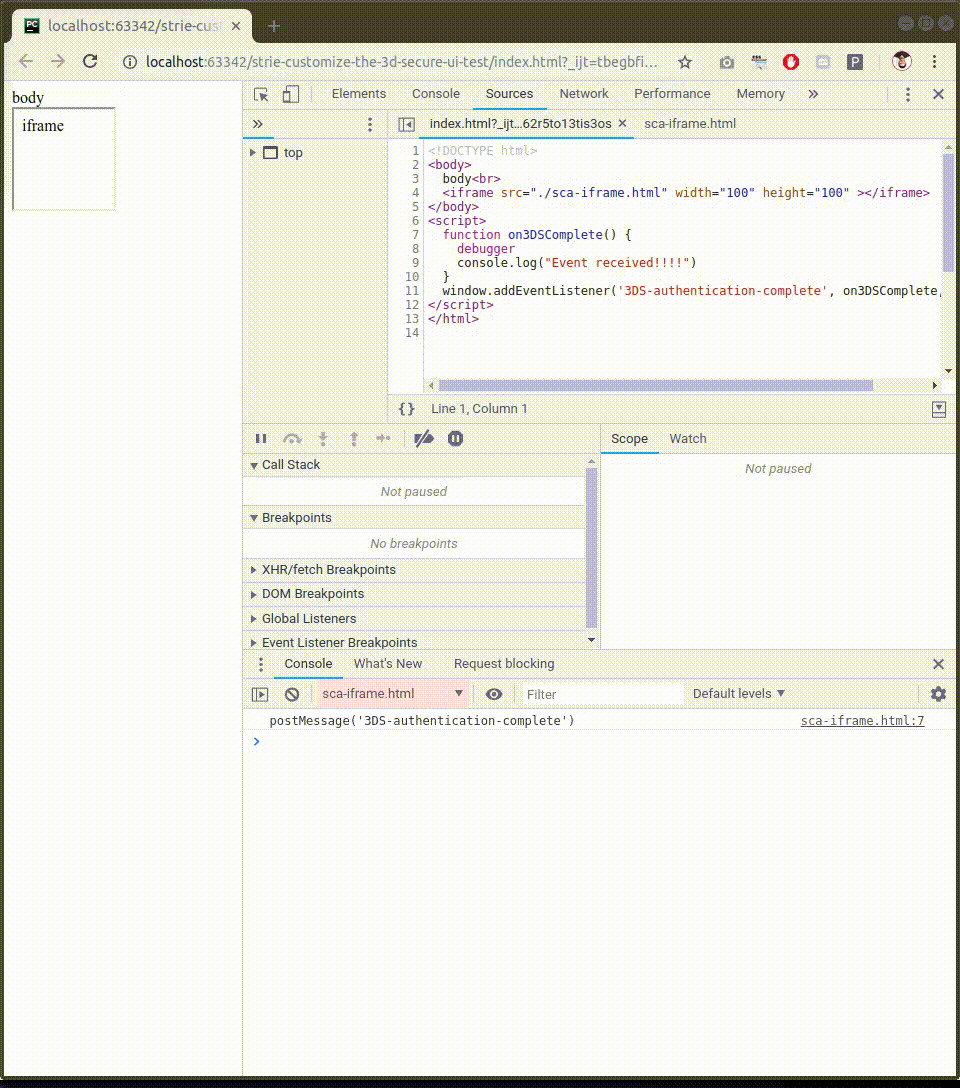960x1088 pixels.
Task: Toggle the file navigator sidebar
Action: click(x=406, y=124)
